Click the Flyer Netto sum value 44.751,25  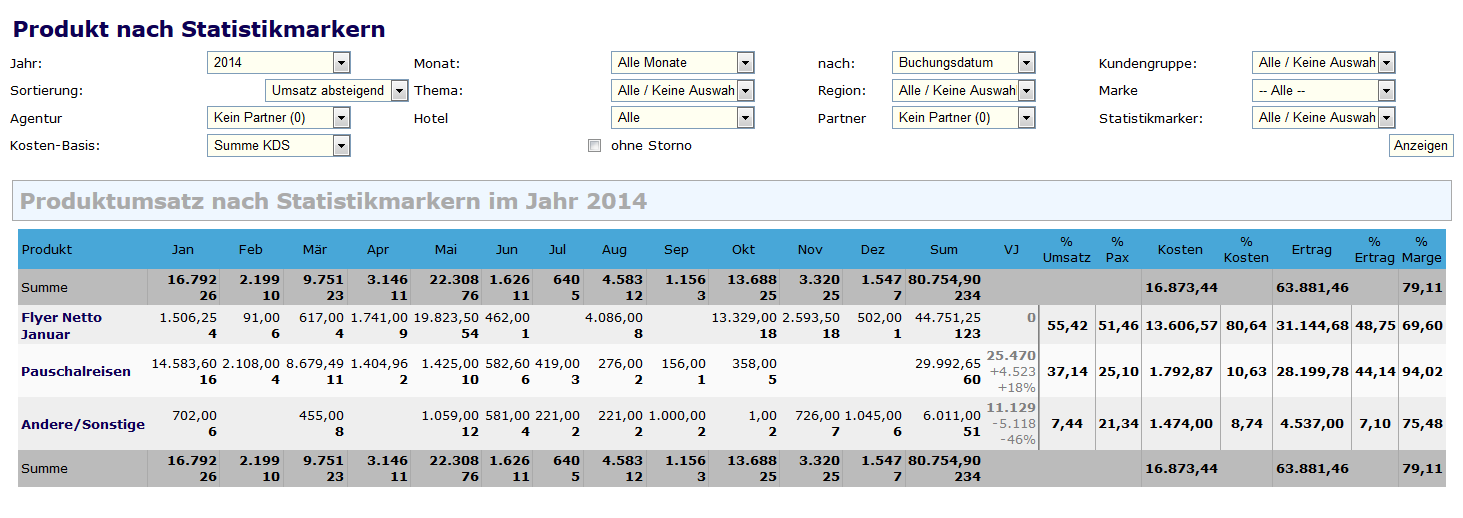[x=947, y=317]
